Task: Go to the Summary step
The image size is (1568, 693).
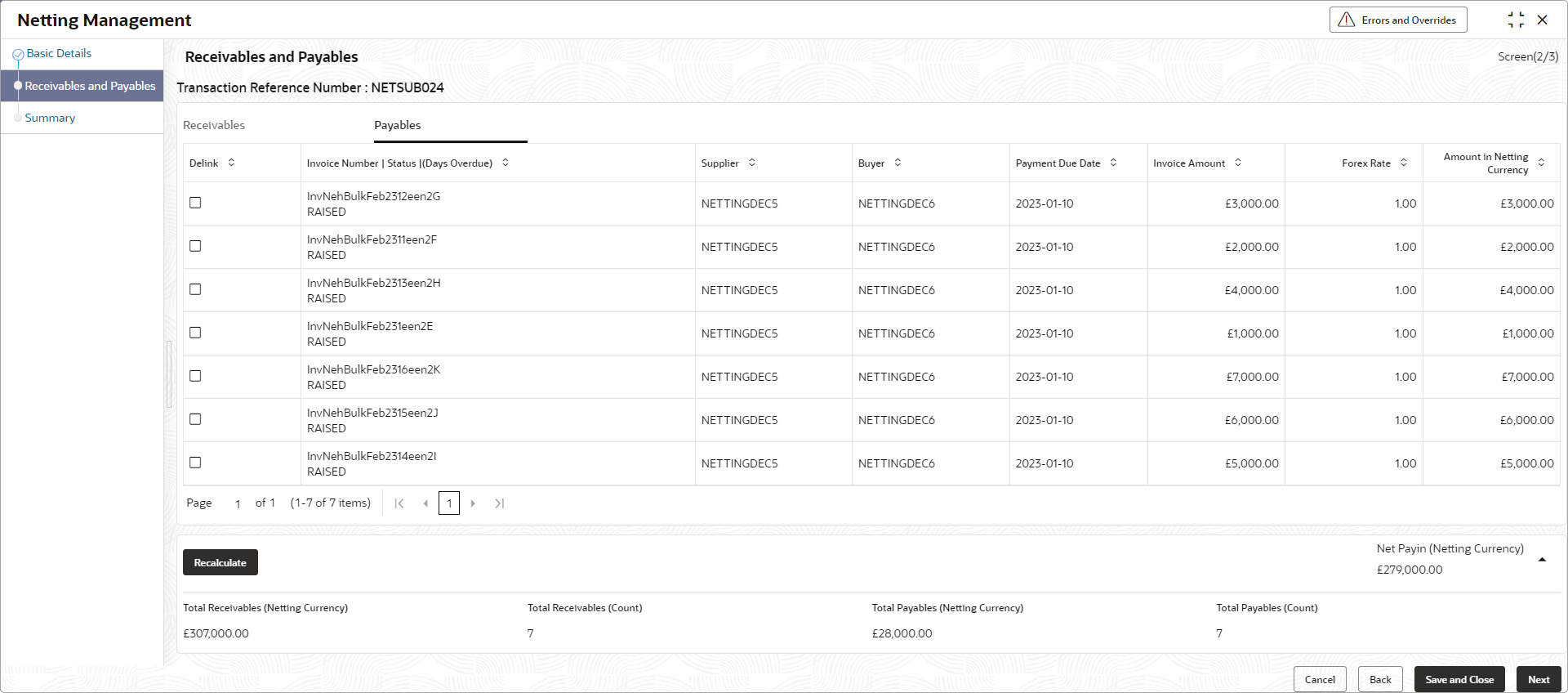Action: [x=50, y=118]
